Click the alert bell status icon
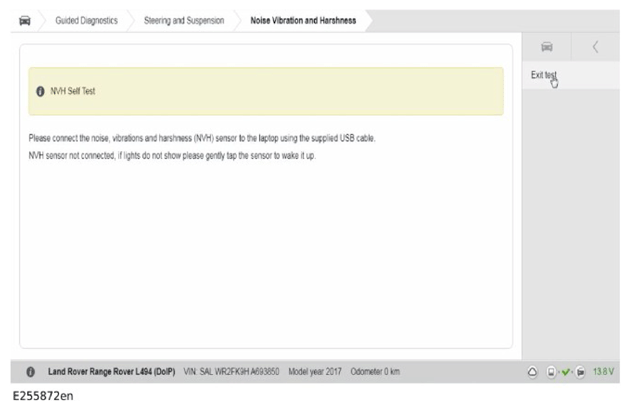The image size is (630, 410). pyautogui.click(x=532, y=372)
